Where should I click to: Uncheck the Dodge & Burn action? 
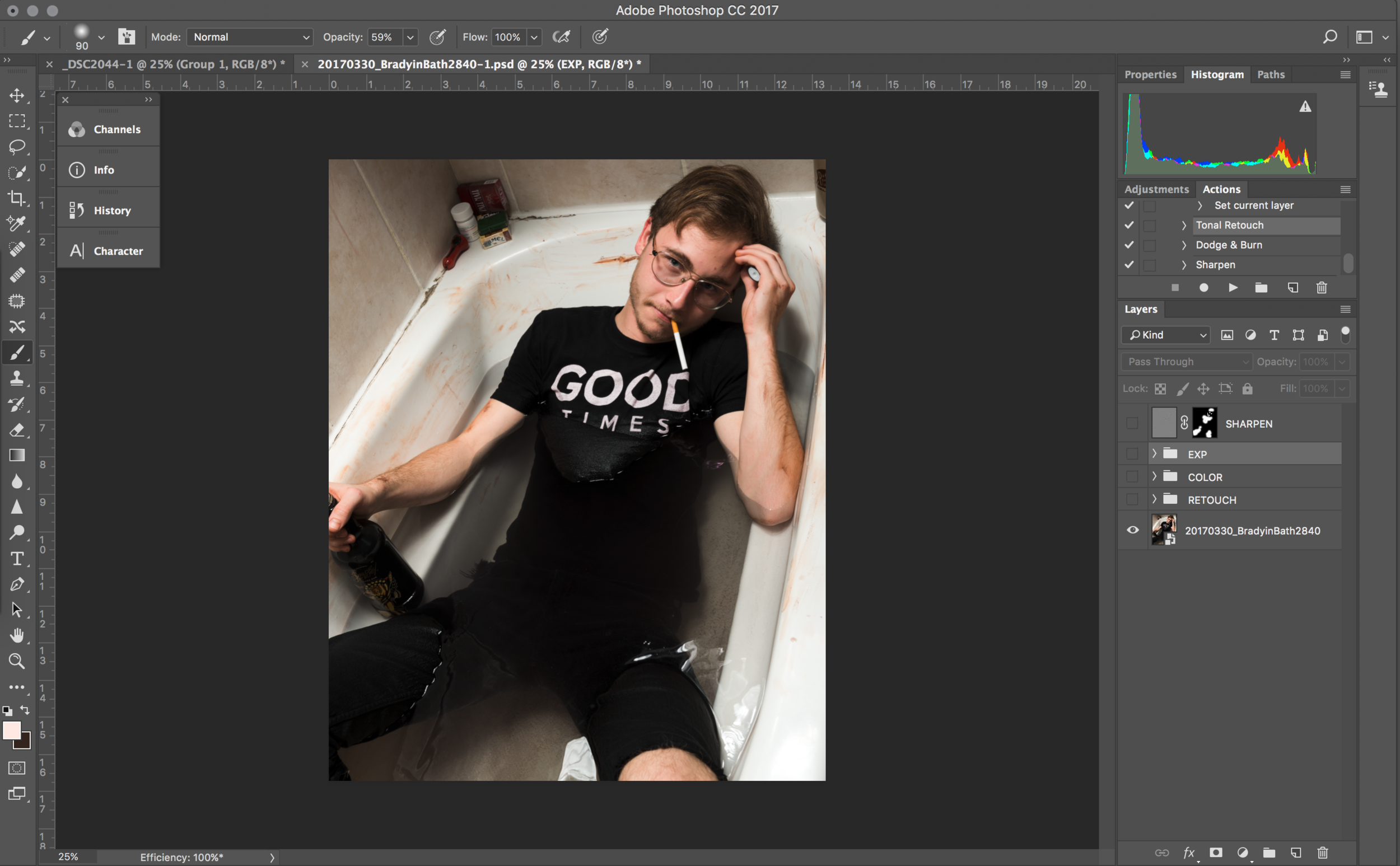[1129, 245]
